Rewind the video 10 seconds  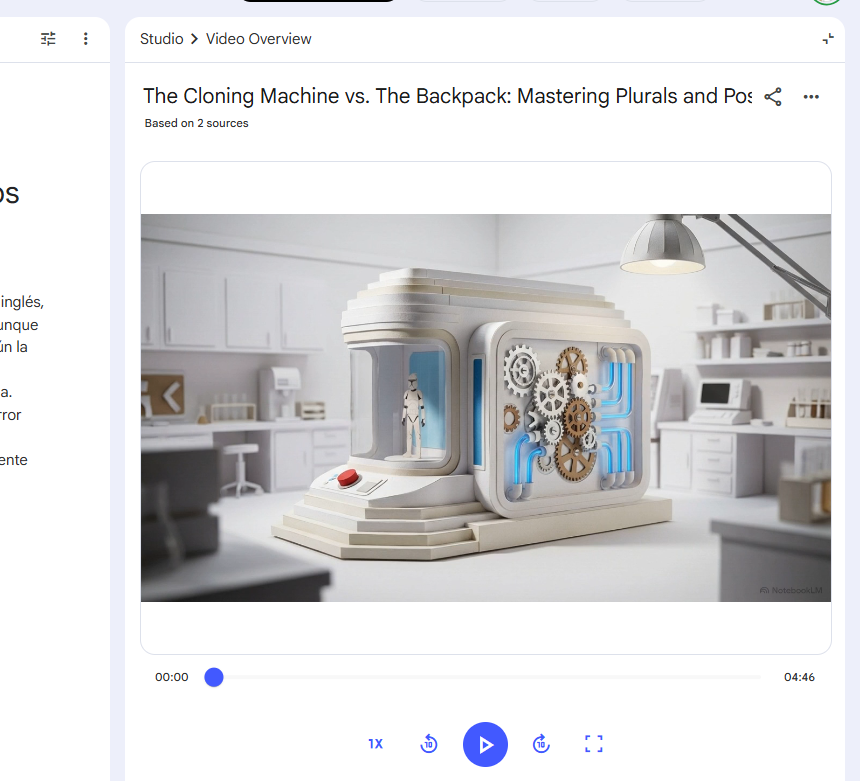(x=429, y=744)
